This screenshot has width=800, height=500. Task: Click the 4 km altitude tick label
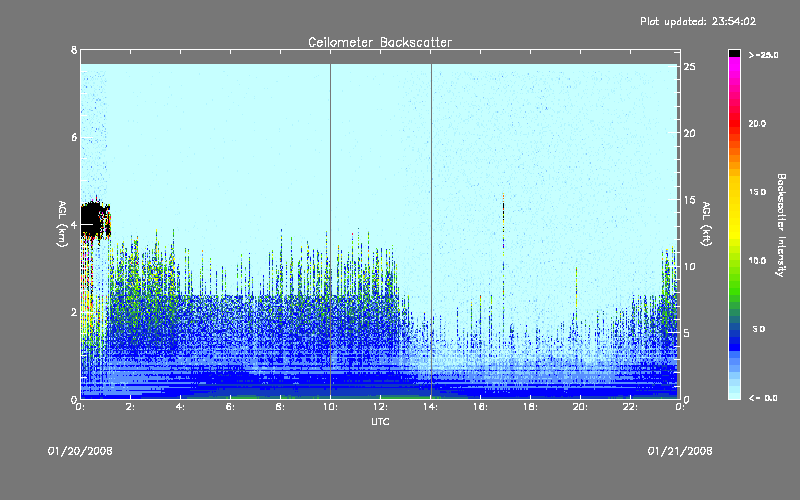click(x=74, y=224)
